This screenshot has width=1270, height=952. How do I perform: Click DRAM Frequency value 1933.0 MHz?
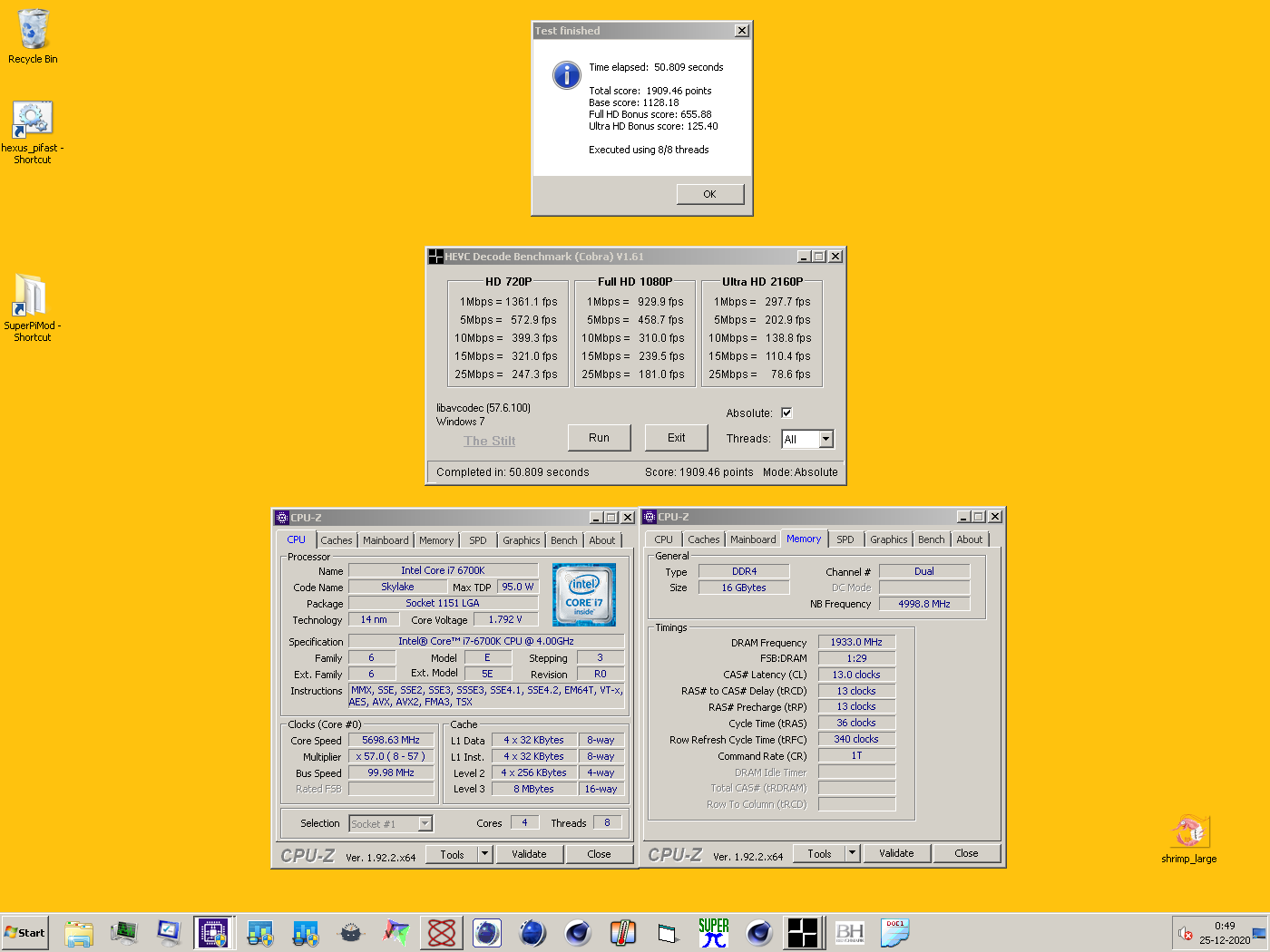[856, 642]
